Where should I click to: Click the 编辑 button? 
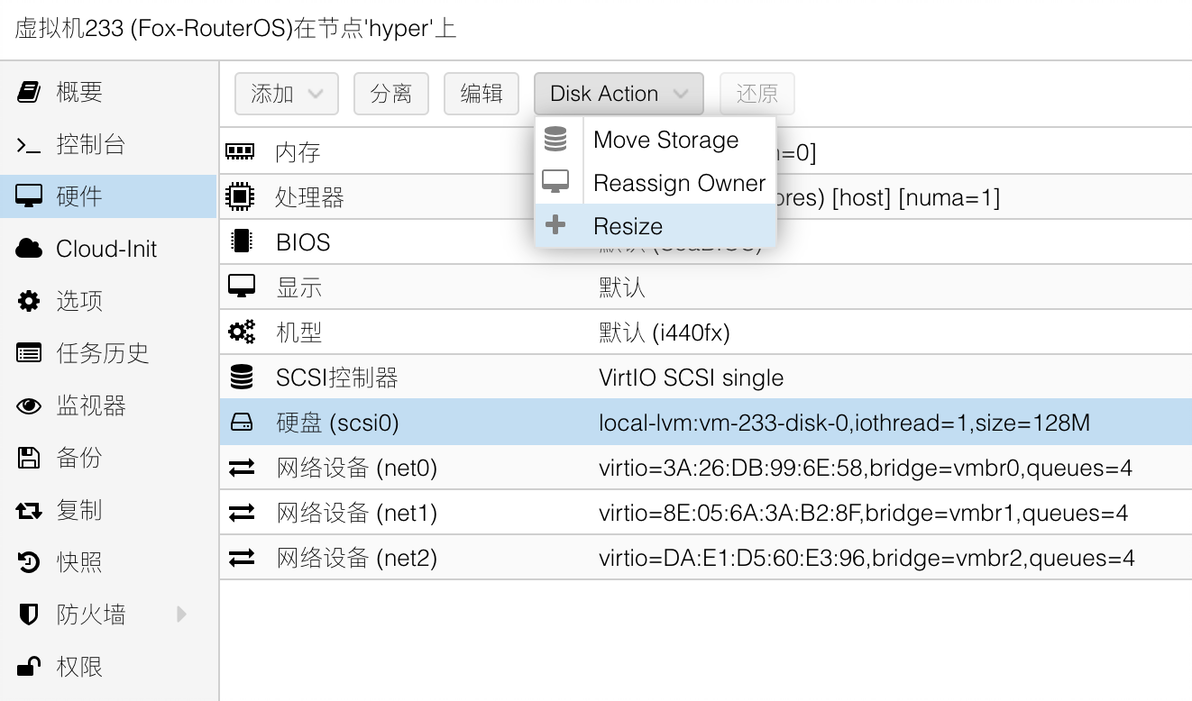pyautogui.click(x=481, y=94)
